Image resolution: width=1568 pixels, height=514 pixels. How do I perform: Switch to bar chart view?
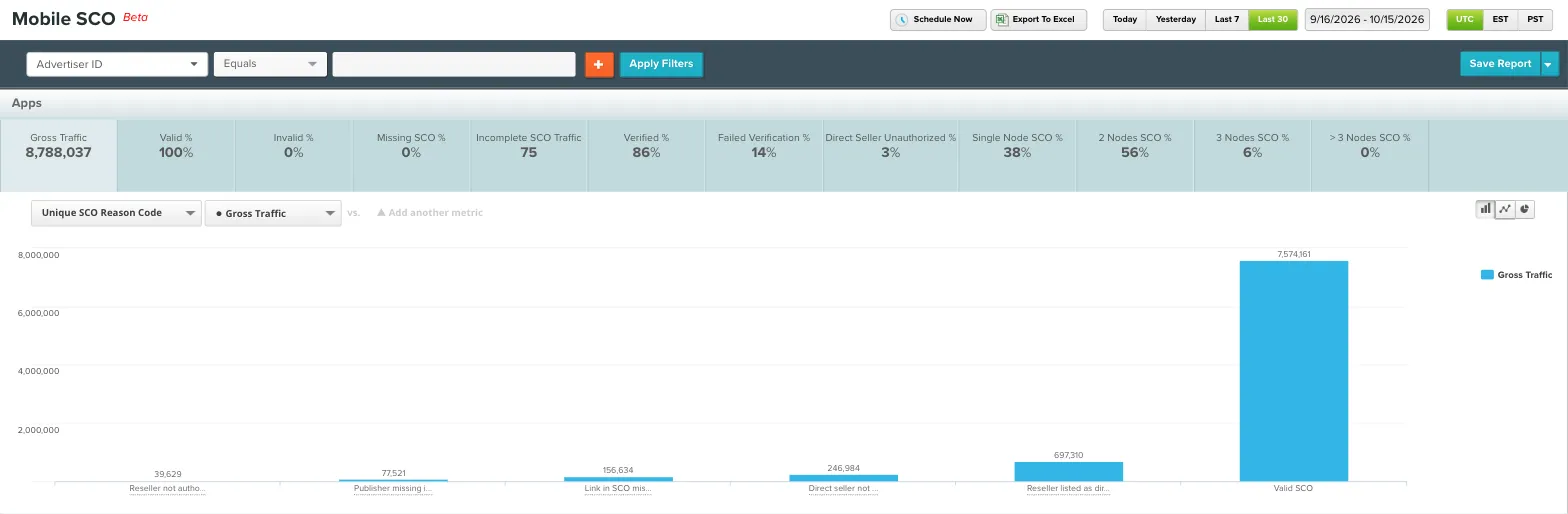(1486, 209)
